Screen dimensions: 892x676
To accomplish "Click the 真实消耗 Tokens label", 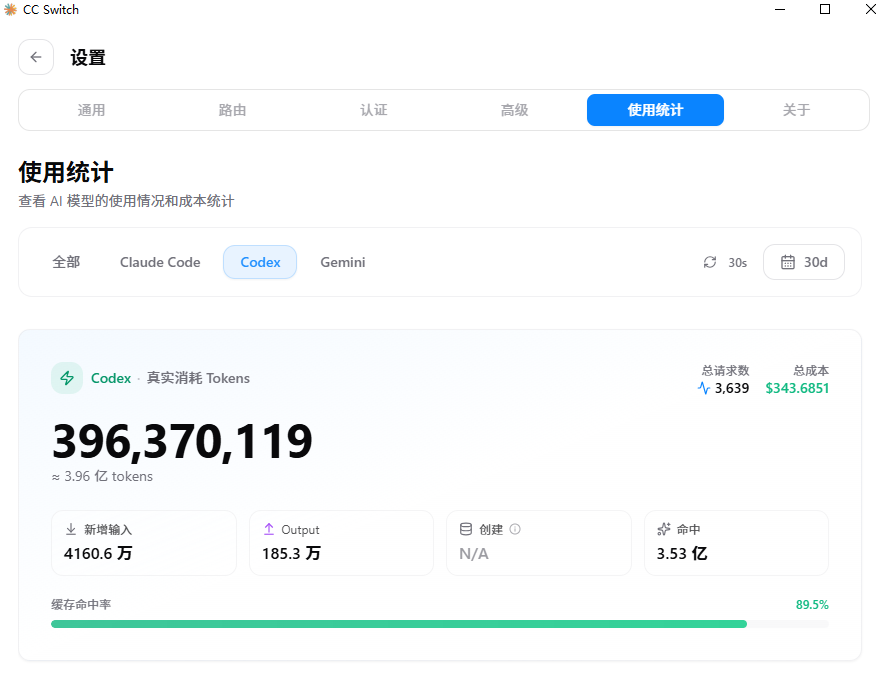I will pyautogui.click(x=198, y=378).
